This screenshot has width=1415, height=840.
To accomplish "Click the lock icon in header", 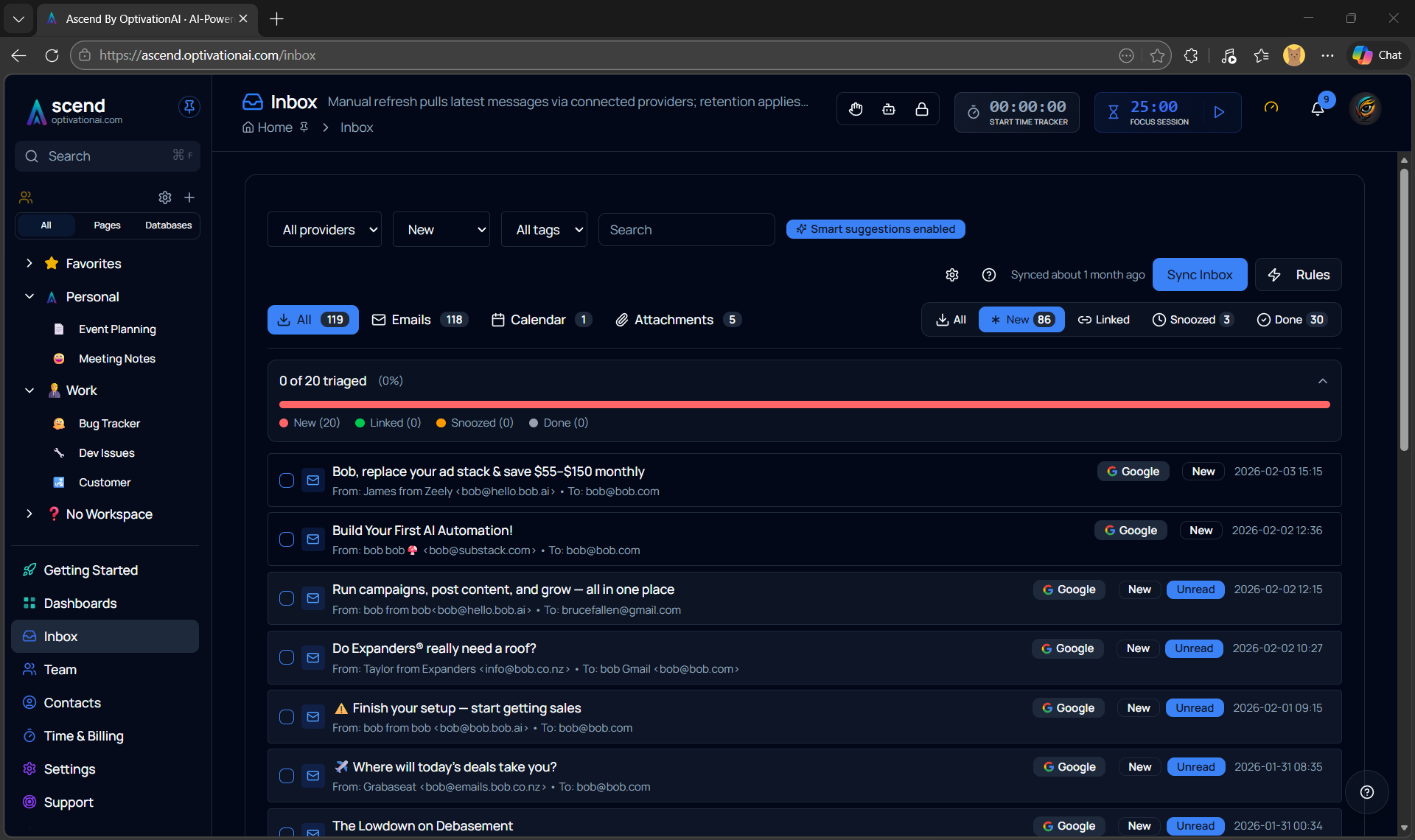I will pyautogui.click(x=922, y=109).
